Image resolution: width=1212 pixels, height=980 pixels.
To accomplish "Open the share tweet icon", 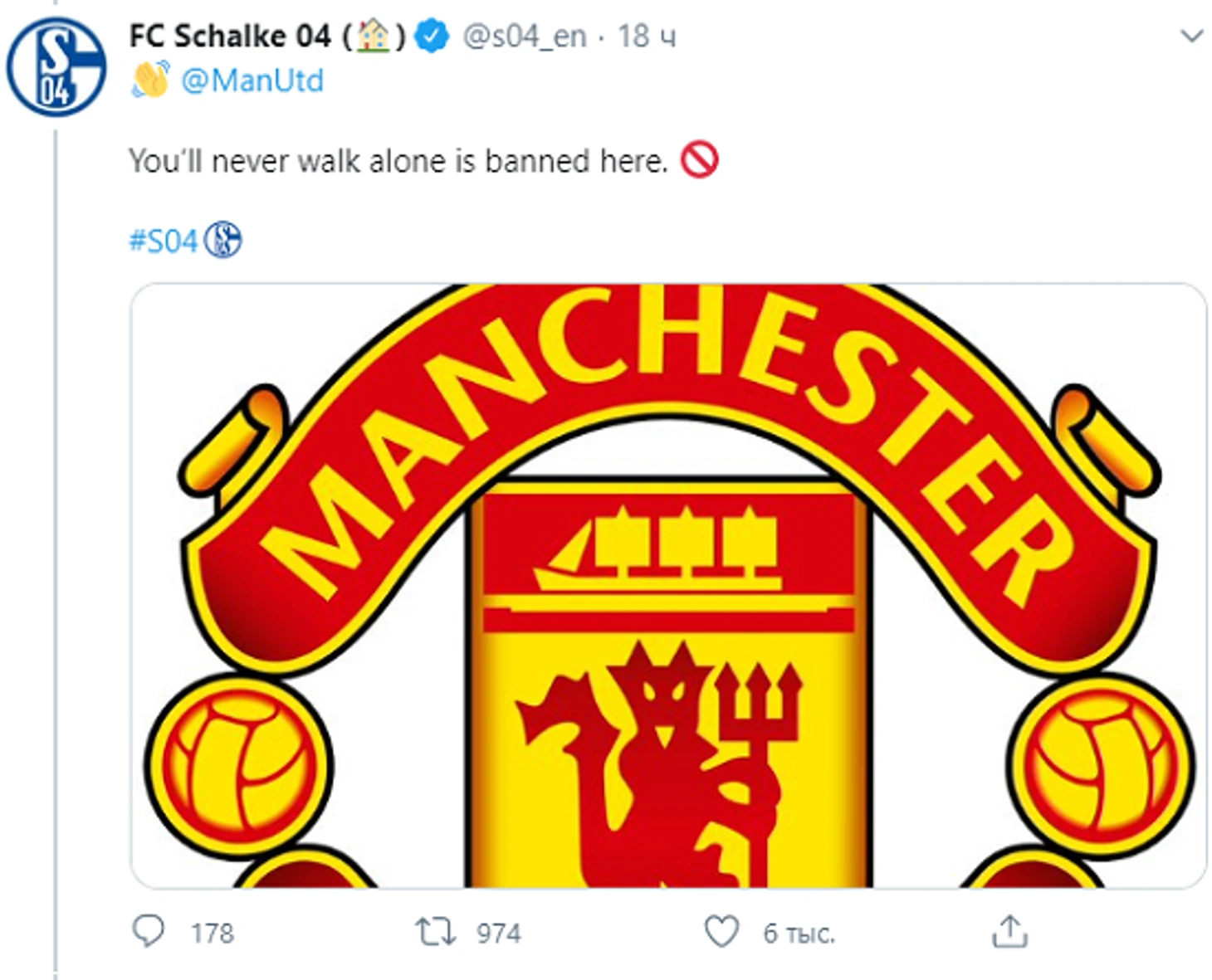I will coord(1009,932).
